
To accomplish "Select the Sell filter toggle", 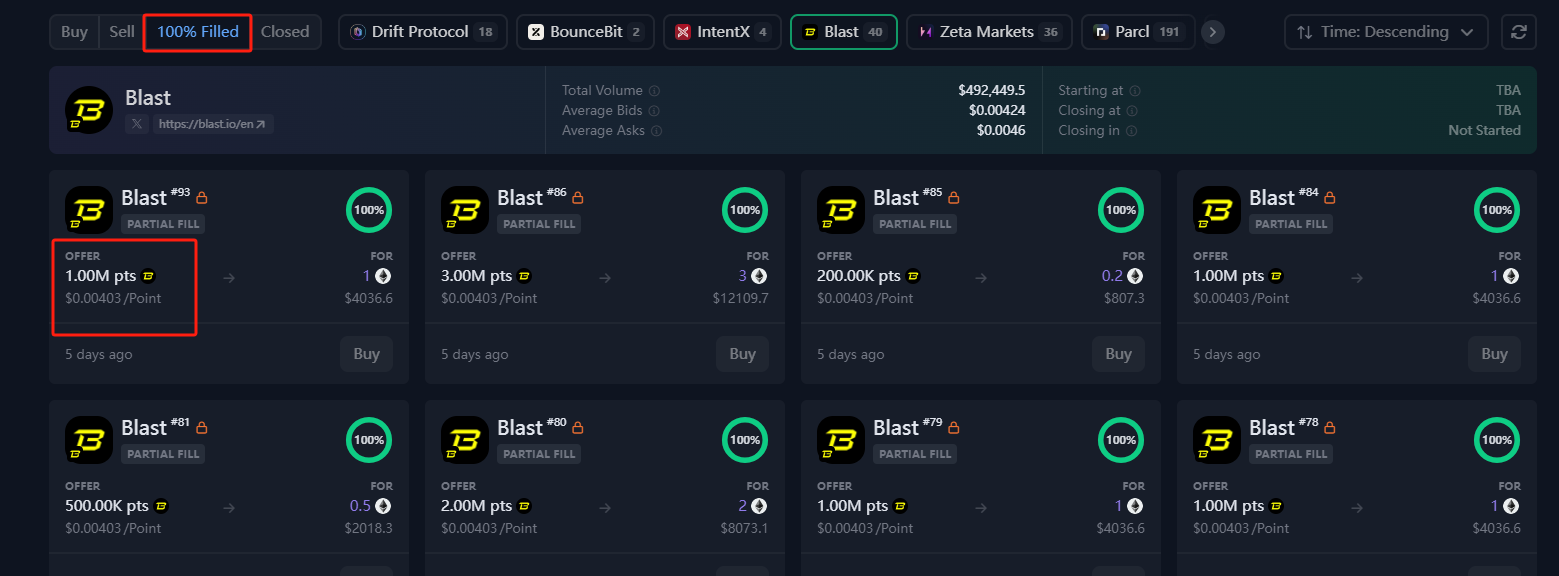I will (x=122, y=32).
